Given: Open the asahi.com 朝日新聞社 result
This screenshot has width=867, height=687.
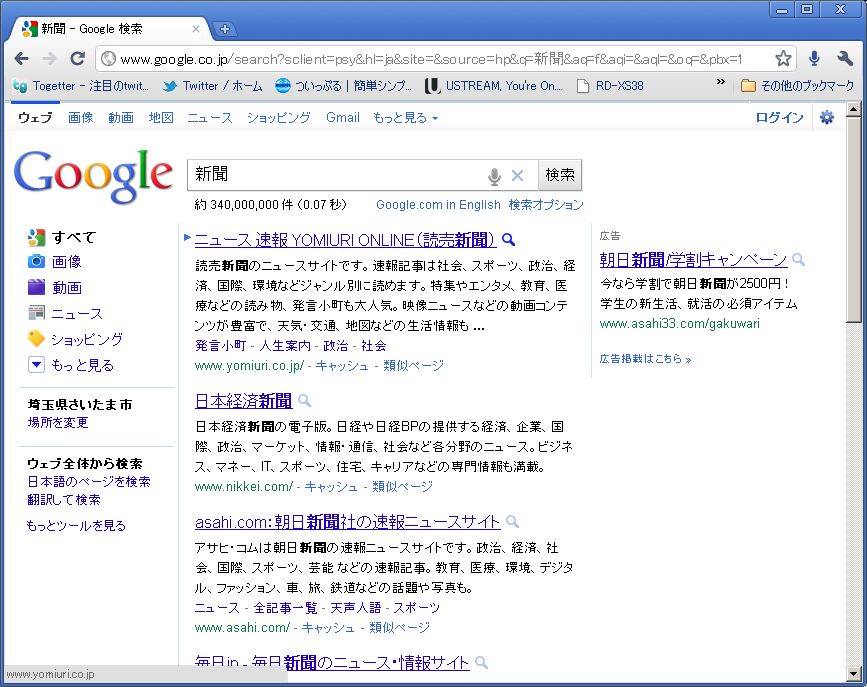Looking at the screenshot, I should click(347, 522).
